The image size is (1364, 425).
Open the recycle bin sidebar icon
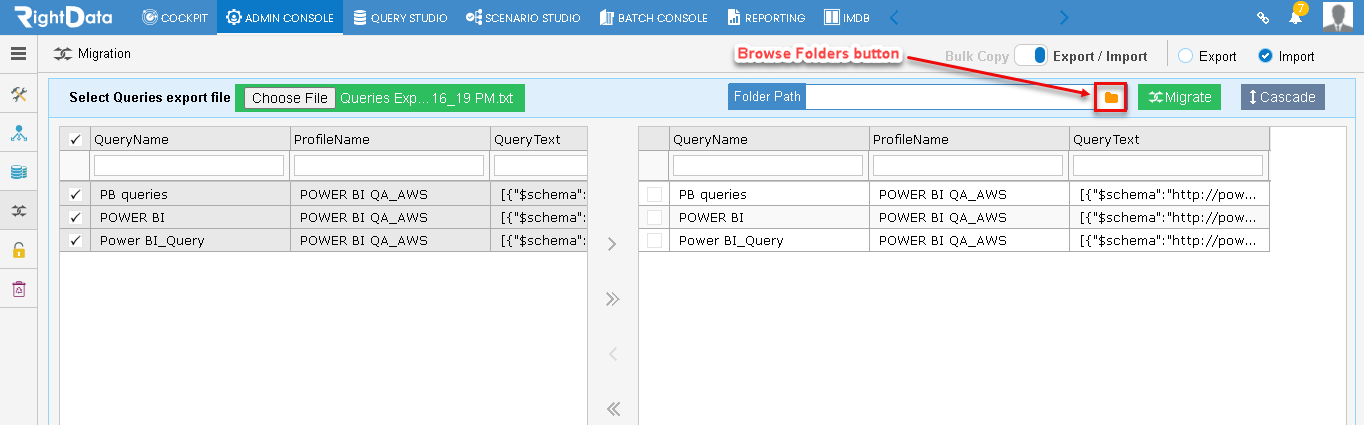pos(18,289)
